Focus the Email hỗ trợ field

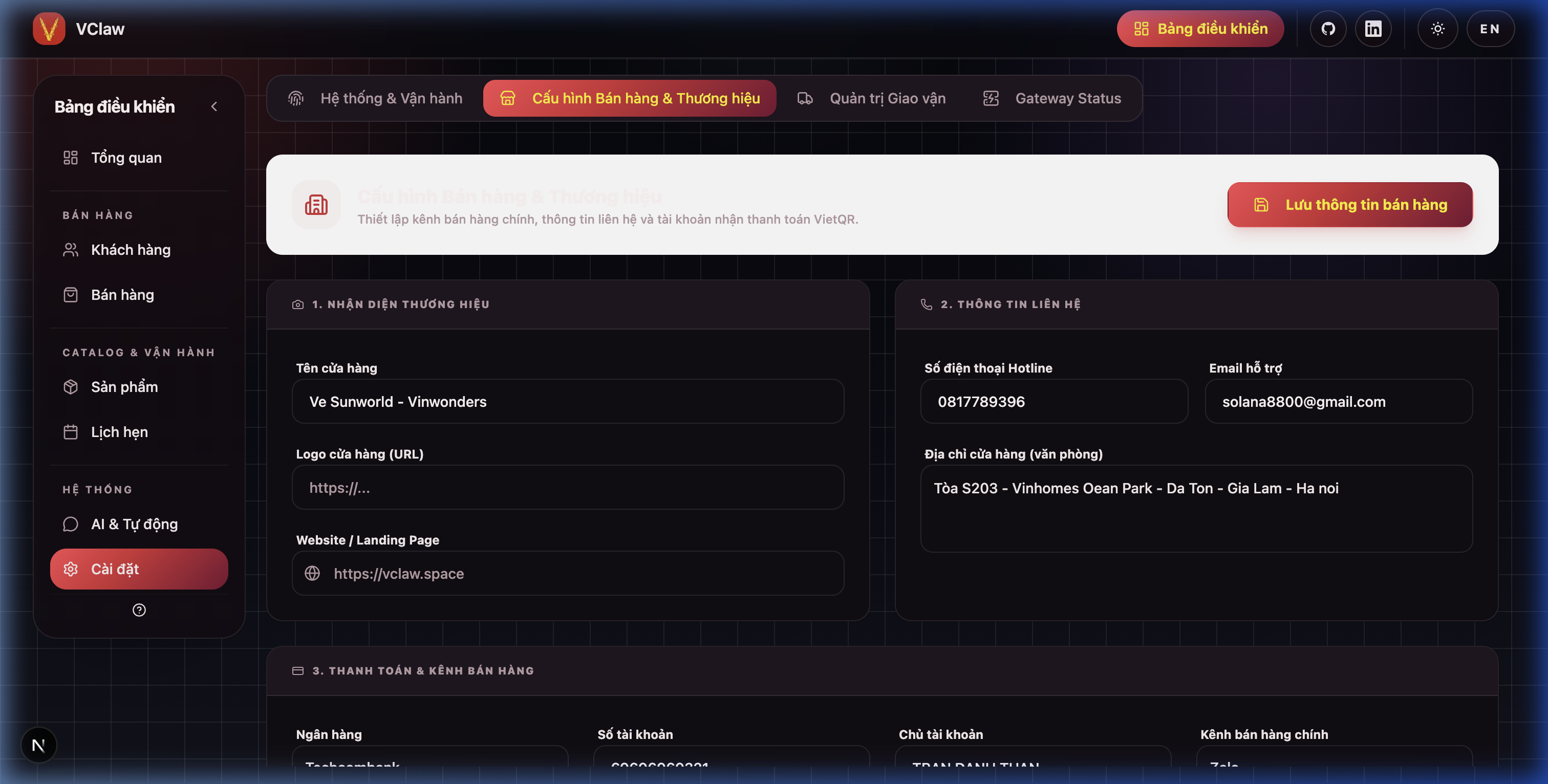[1339, 401]
